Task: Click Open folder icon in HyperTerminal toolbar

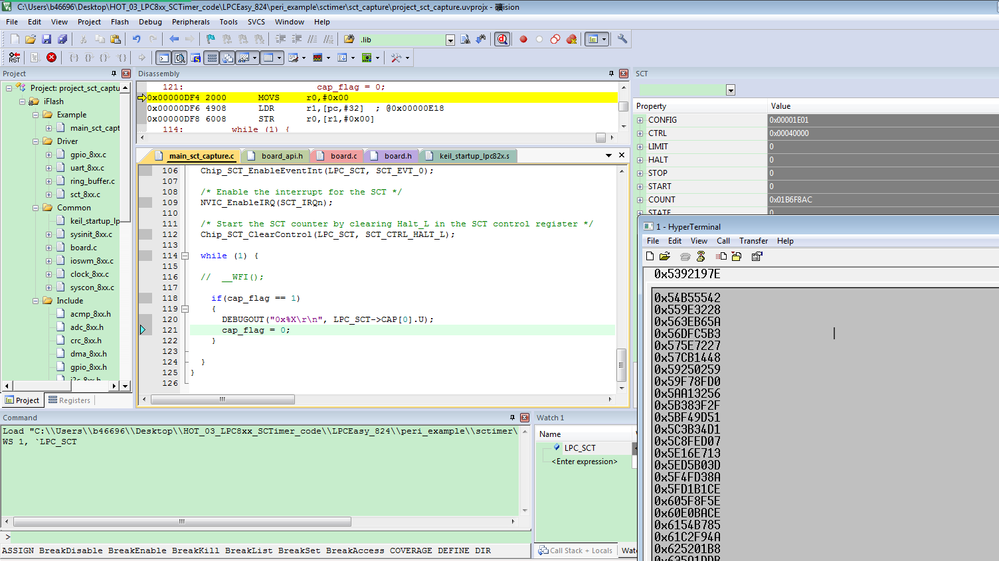Action: pos(665,257)
